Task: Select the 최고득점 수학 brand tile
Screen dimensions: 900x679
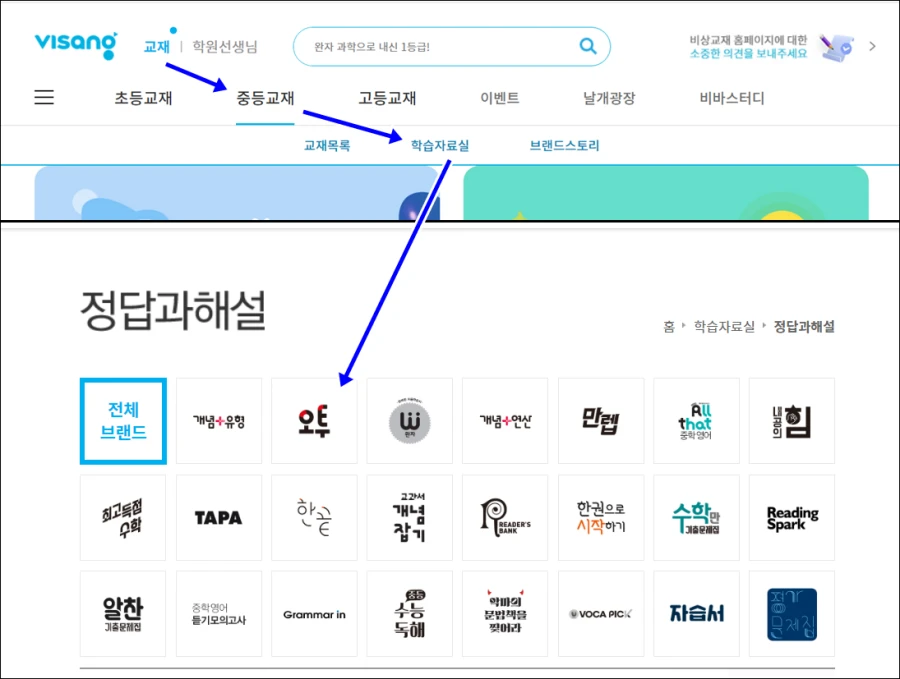Action: pyautogui.click(x=123, y=518)
